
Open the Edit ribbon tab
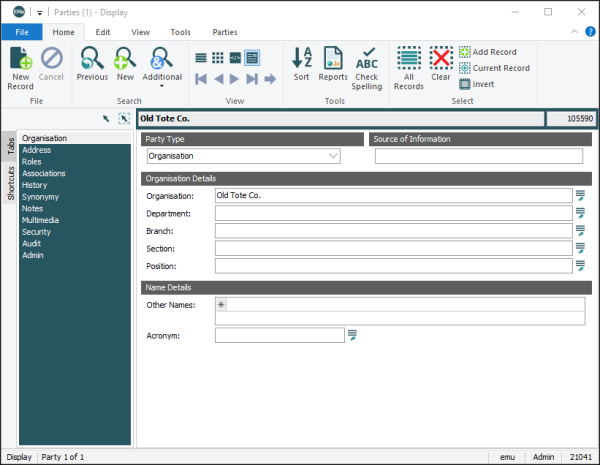[x=102, y=32]
